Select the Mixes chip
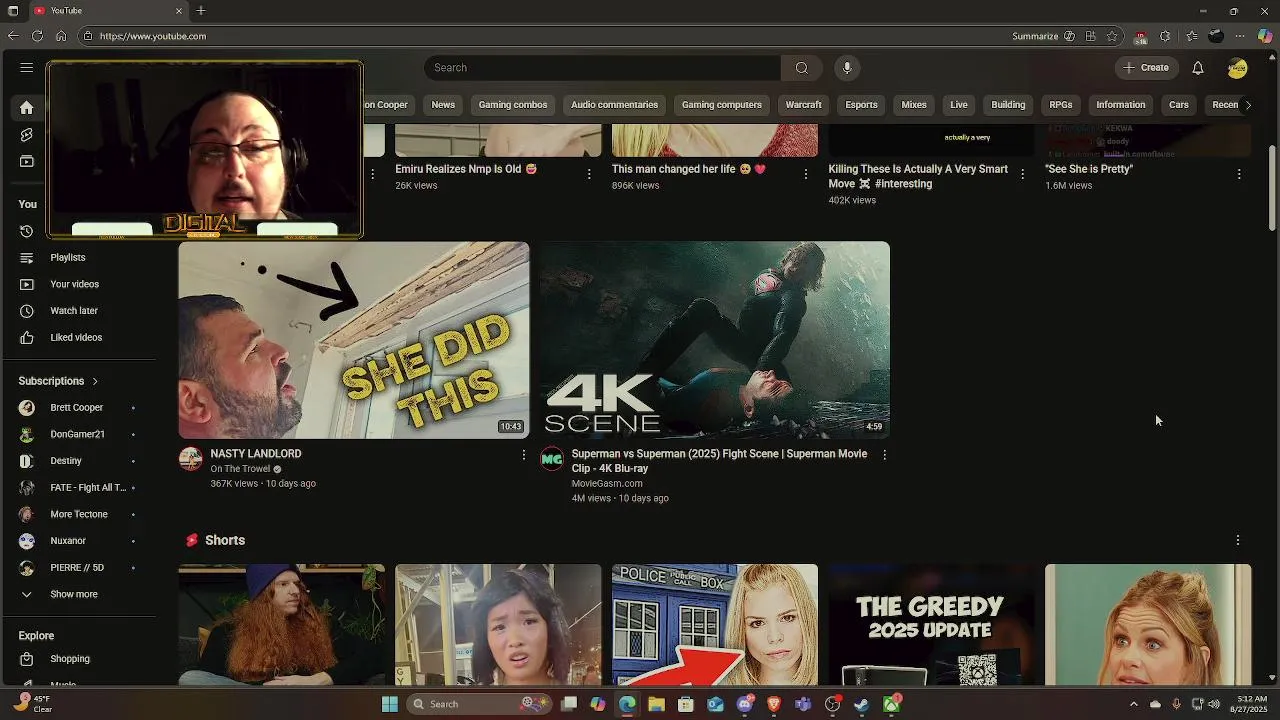The image size is (1280, 720). coord(914,105)
